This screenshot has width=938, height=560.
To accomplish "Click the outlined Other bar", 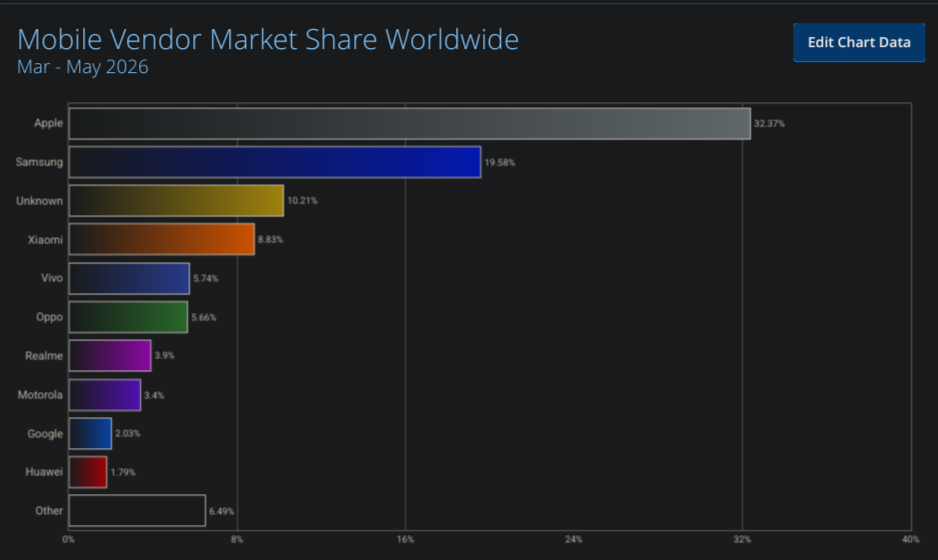I will click(x=138, y=510).
